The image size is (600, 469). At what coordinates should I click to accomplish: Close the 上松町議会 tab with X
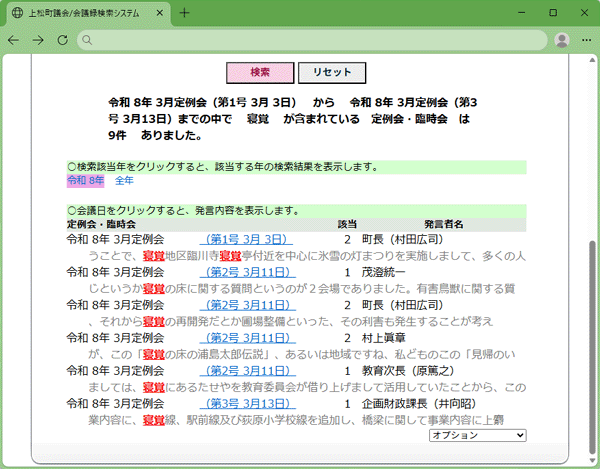pos(160,13)
